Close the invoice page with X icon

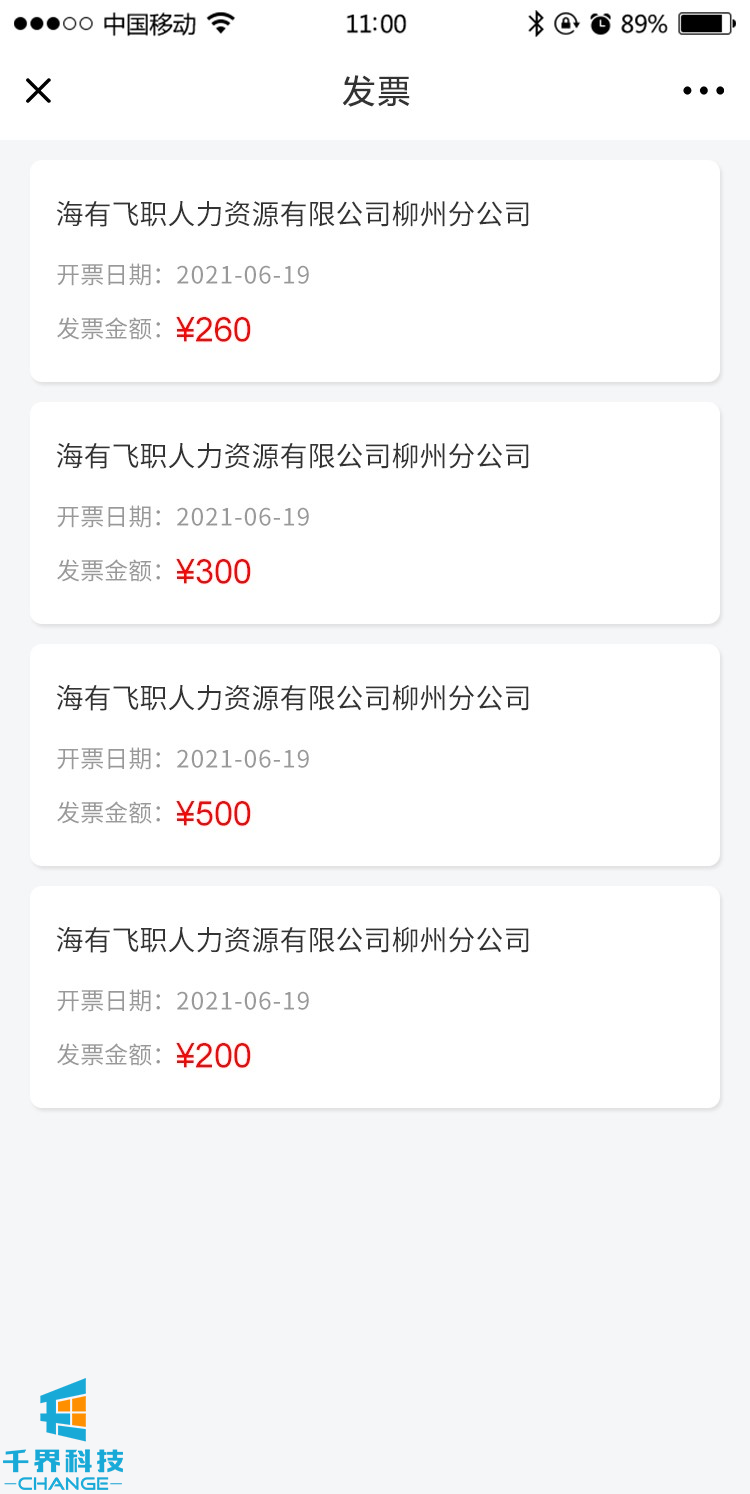point(38,91)
